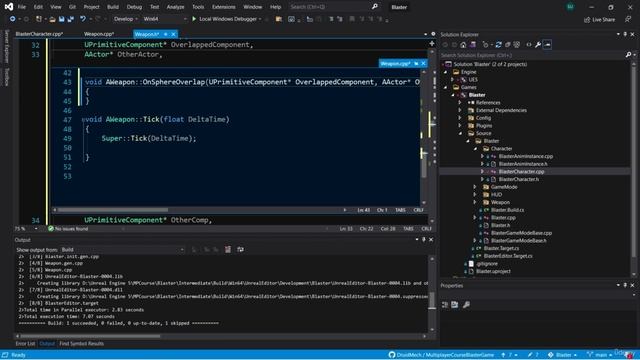Open the Debug menu
Screen dimensions: 640x360
click(134, 7)
